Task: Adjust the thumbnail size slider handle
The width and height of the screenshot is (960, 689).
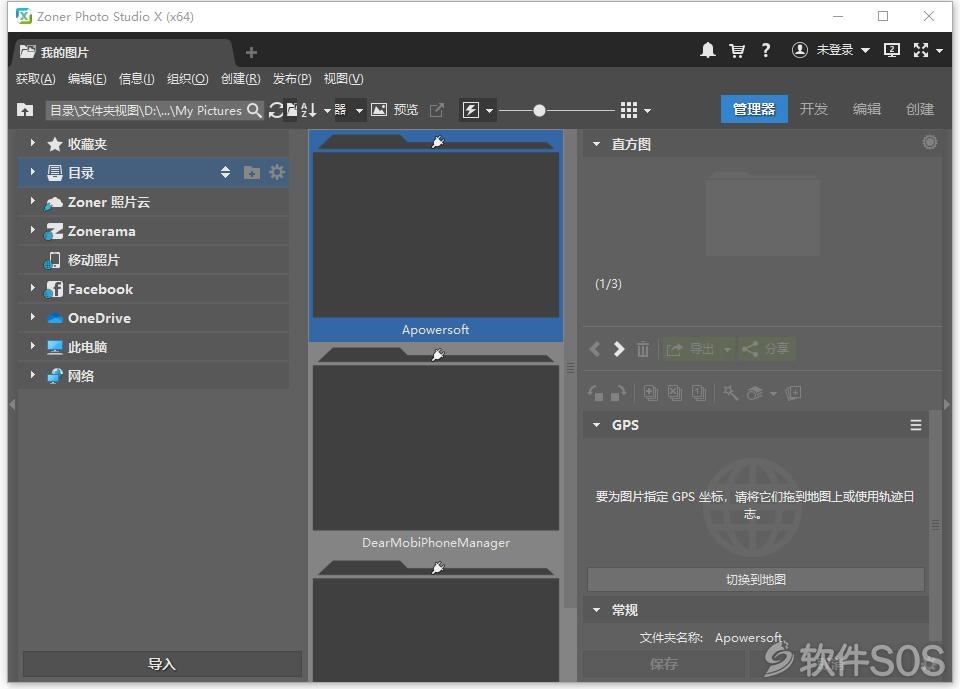Action: 539,111
